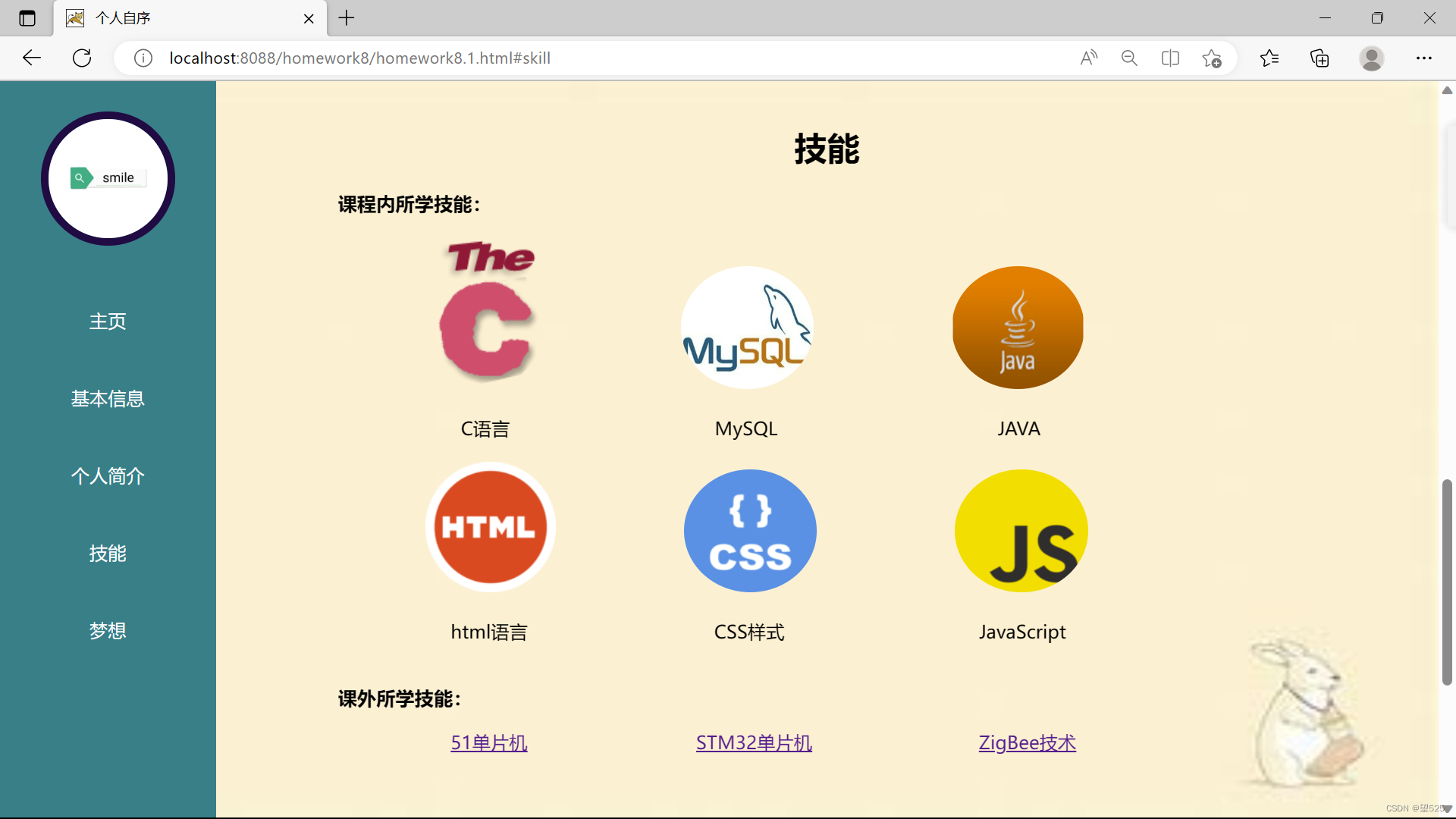This screenshot has width=1456, height=819.
Task: Open Settings and more ellipsis menu
Action: 1424,58
